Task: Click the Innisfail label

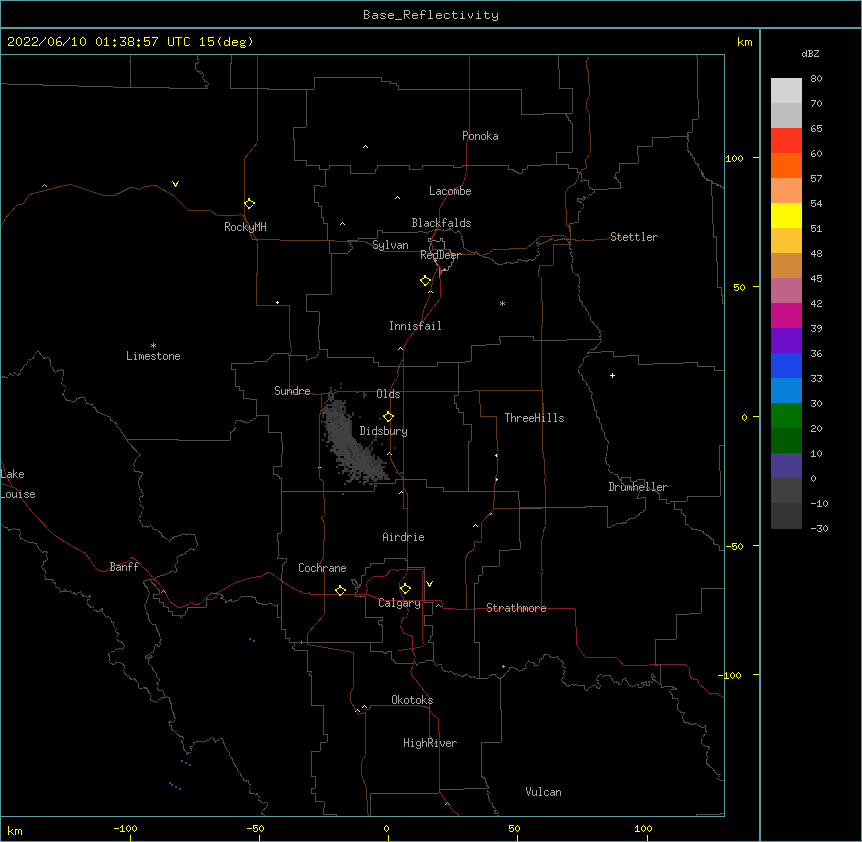Action: (x=415, y=326)
